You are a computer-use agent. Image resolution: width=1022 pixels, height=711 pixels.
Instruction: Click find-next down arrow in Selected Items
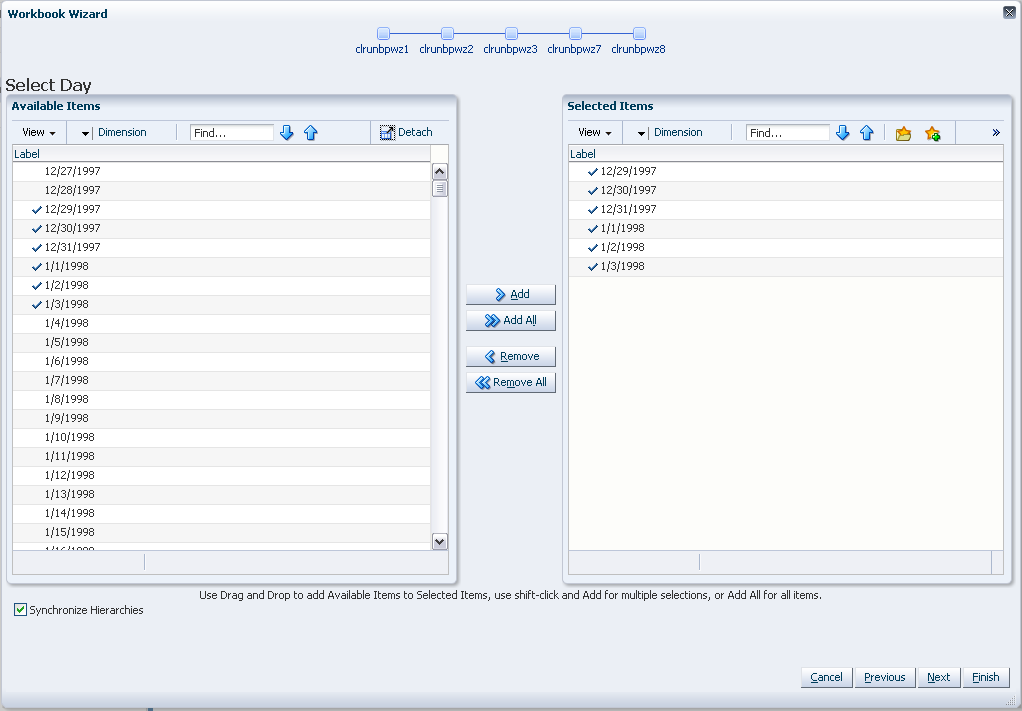(843, 133)
